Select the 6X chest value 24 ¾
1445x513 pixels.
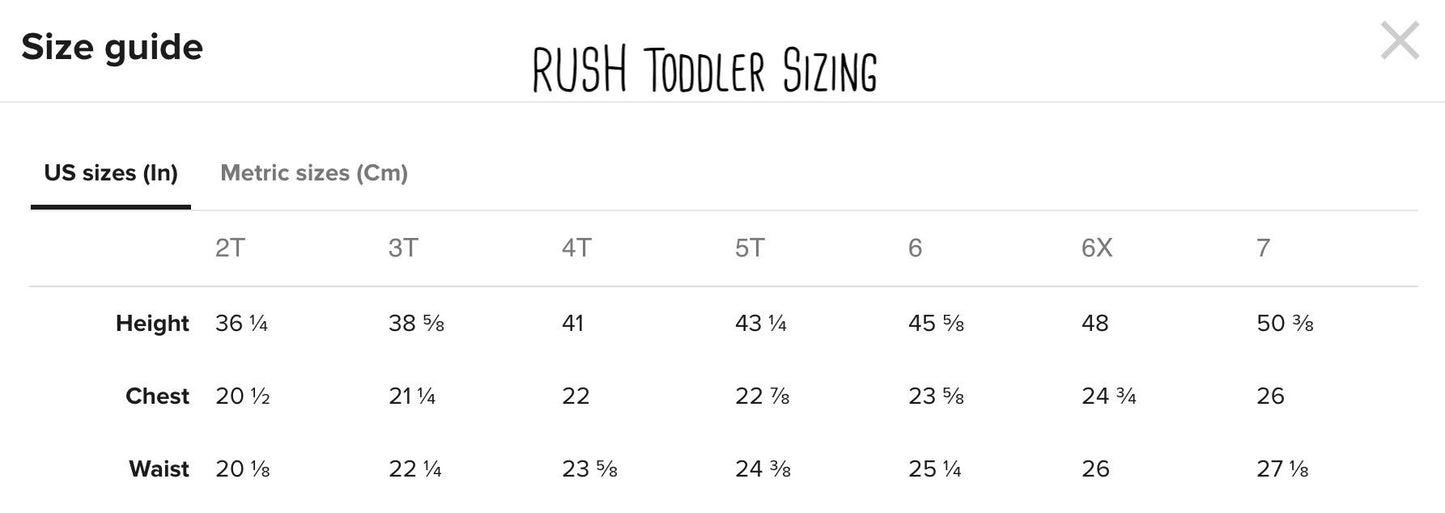tap(1109, 396)
